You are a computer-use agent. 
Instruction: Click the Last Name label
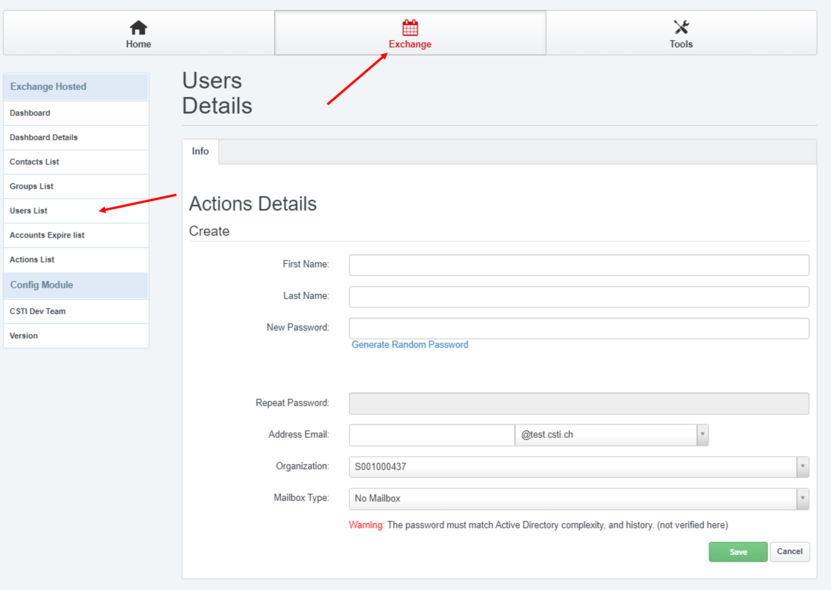[306, 296]
